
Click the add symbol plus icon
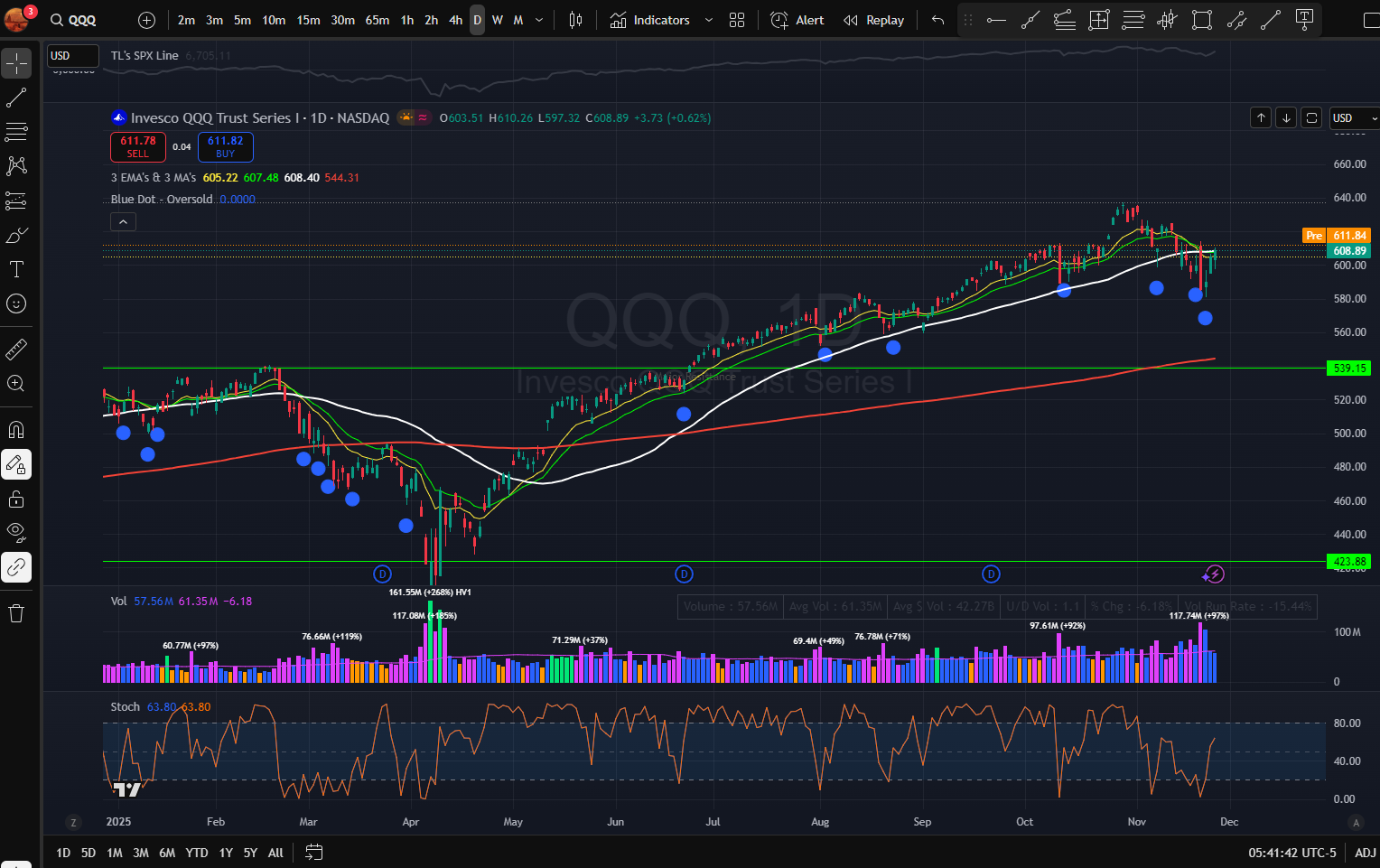tap(147, 20)
